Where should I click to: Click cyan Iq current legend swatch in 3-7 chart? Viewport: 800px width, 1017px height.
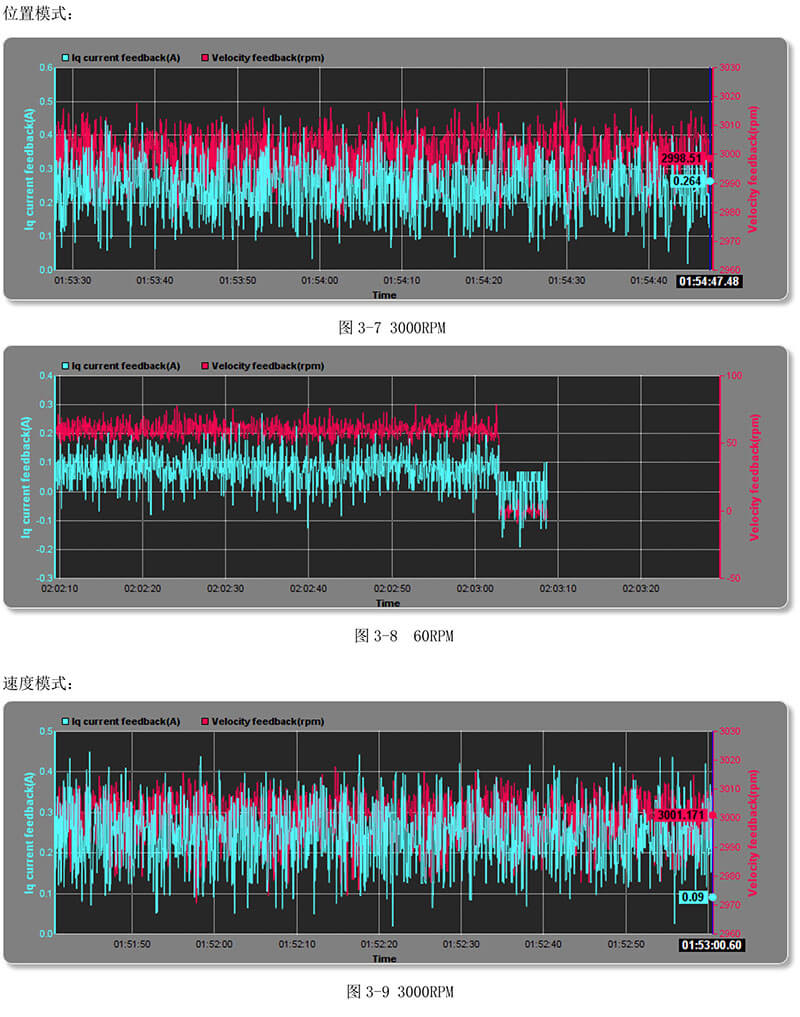66,58
